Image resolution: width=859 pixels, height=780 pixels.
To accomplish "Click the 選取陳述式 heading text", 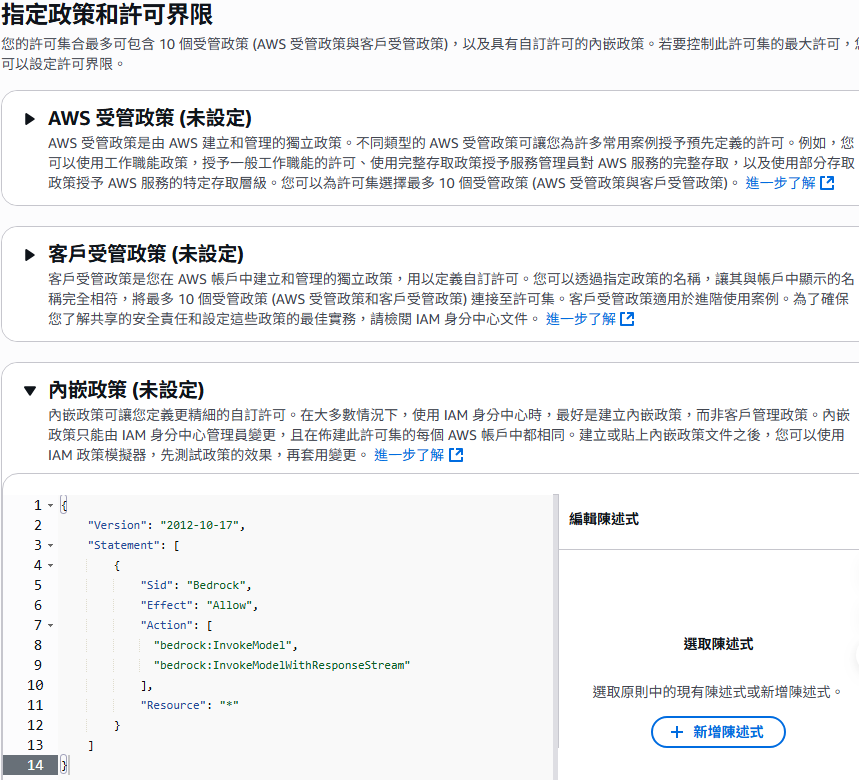I will click(718, 644).
